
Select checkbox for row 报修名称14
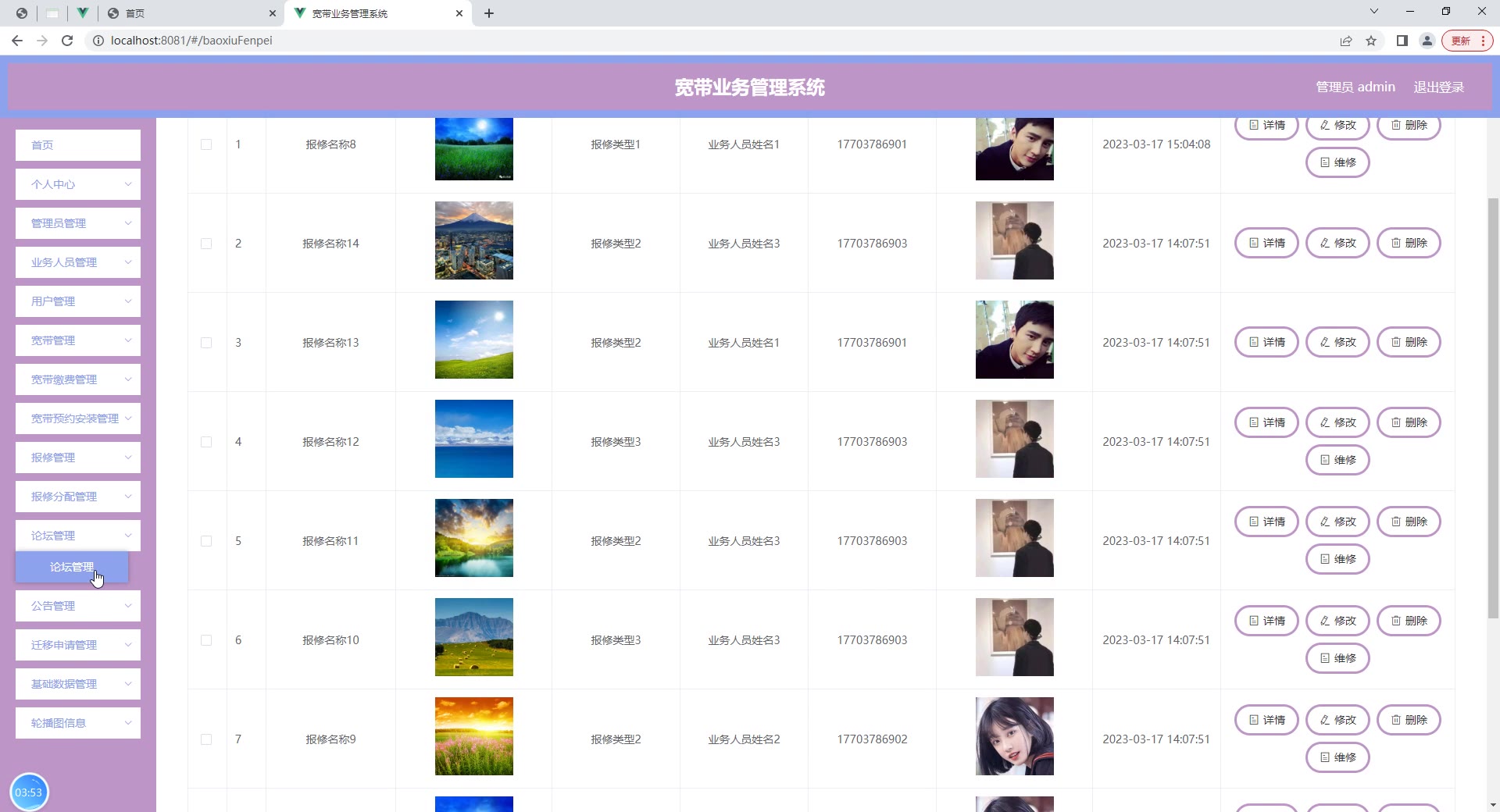tap(206, 244)
